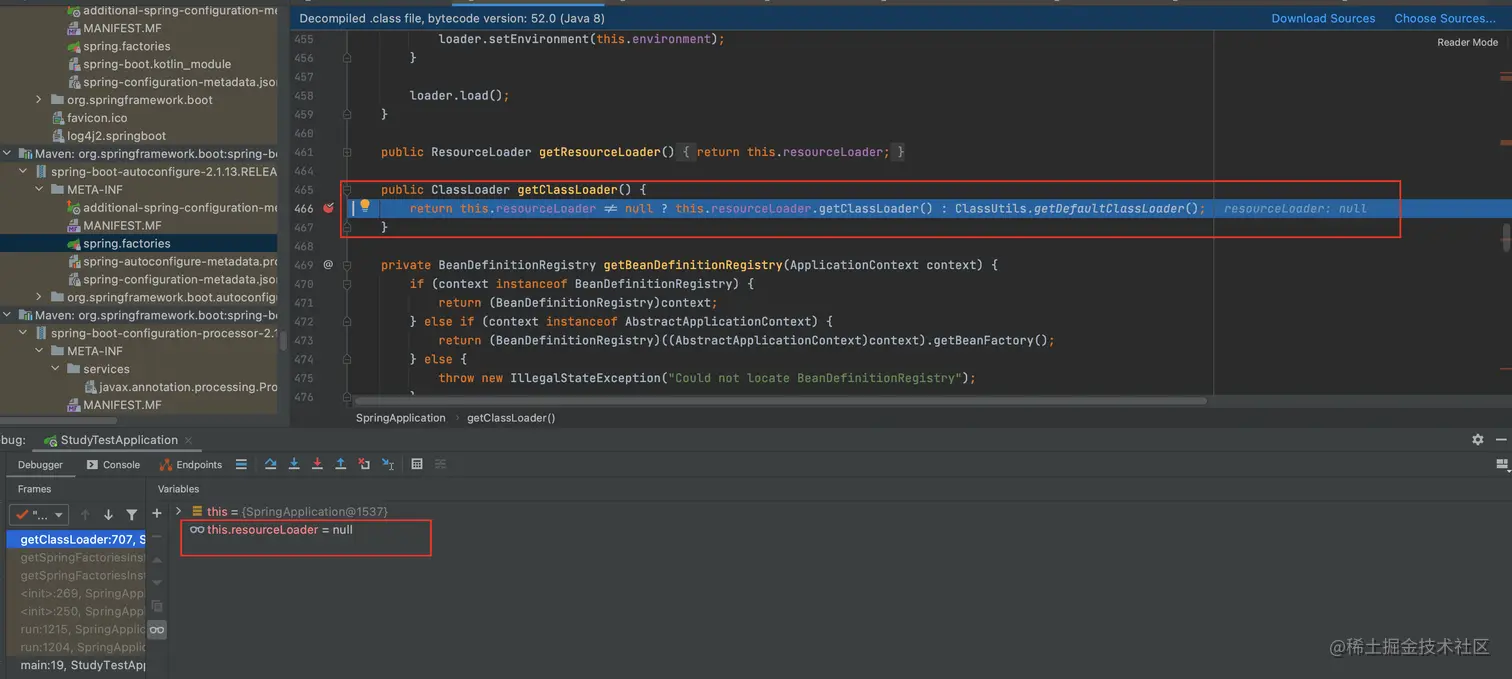Click the yellow lightbulb intention icon
The height and width of the screenshot is (679, 1512).
pyautogui.click(x=365, y=206)
